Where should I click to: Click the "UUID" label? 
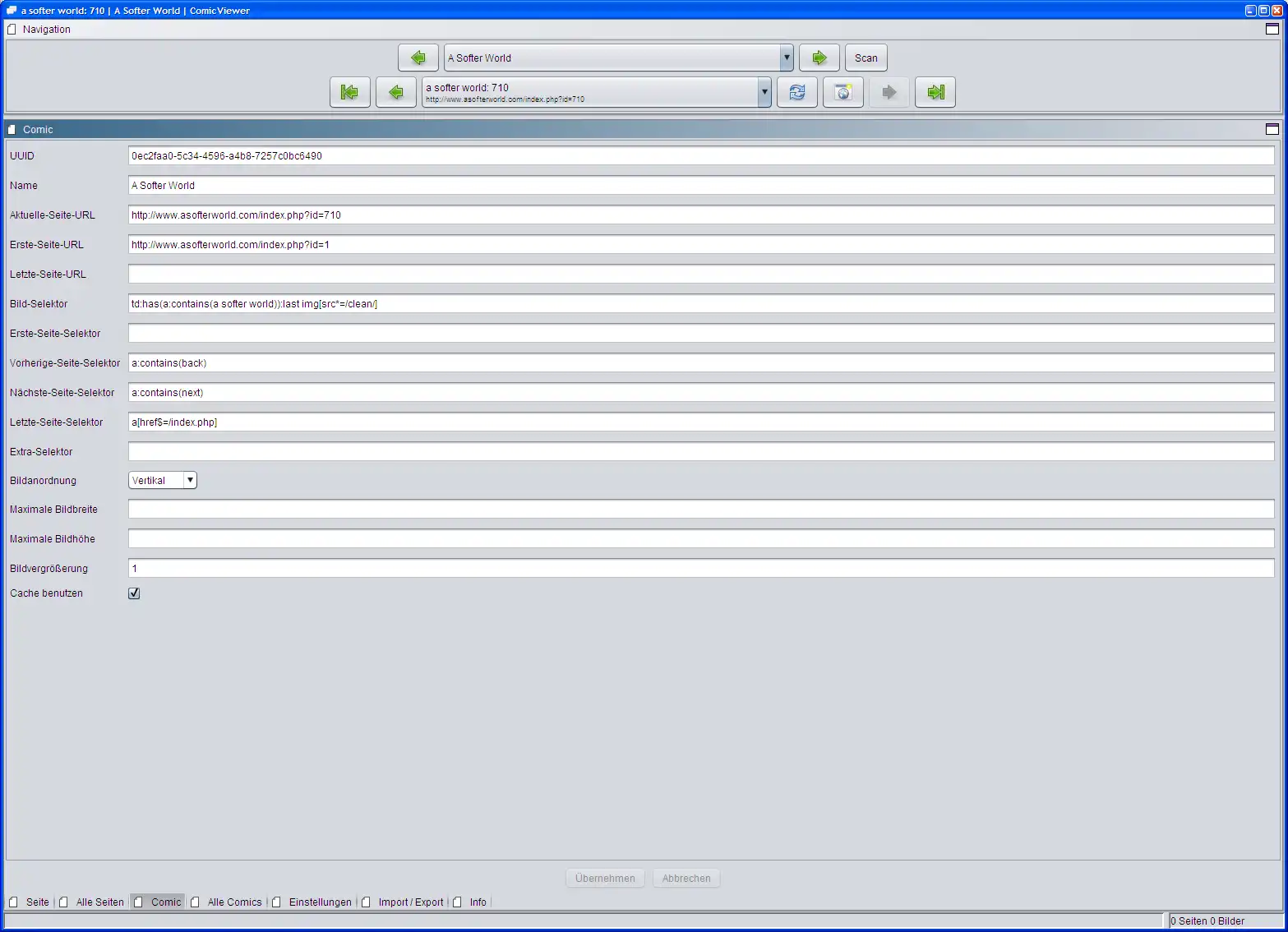[x=22, y=156]
